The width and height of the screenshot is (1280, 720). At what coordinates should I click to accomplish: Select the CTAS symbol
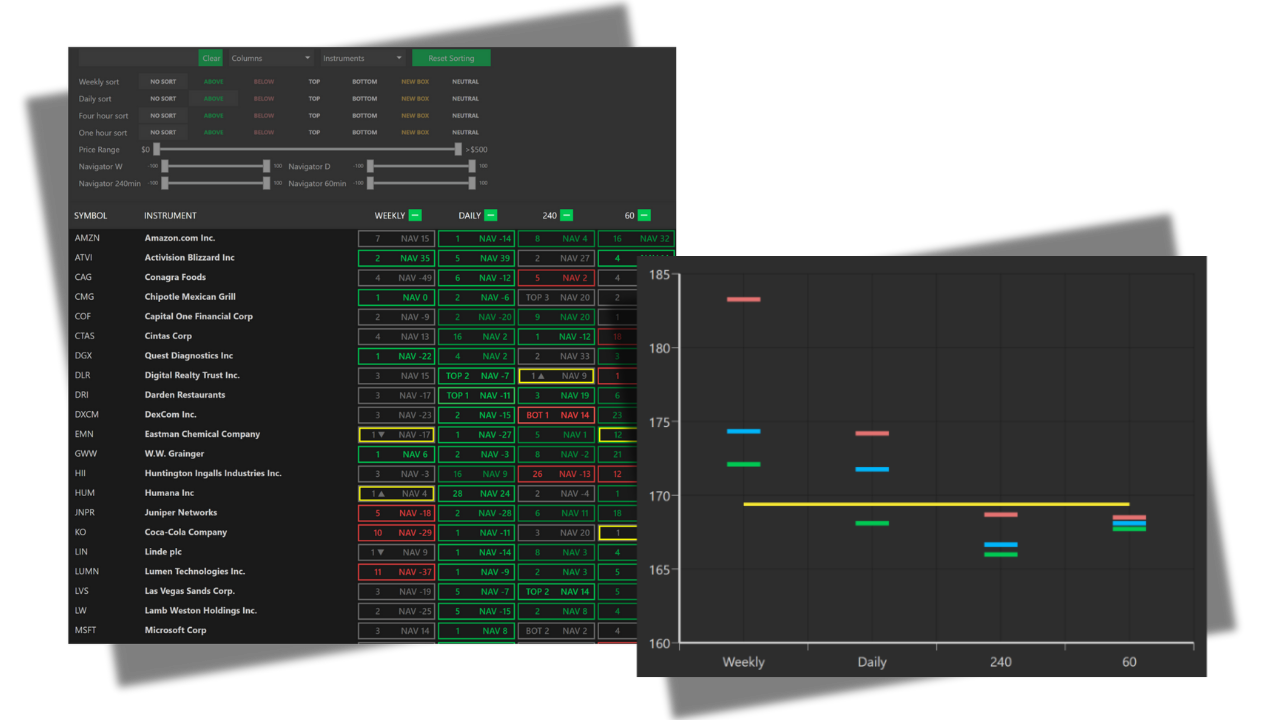[x=85, y=336]
